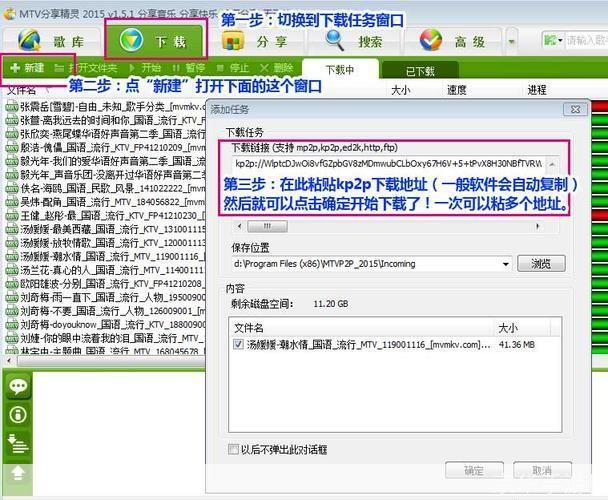Click 浏览 browse button
This screenshot has width=608, height=500.
click(x=541, y=264)
